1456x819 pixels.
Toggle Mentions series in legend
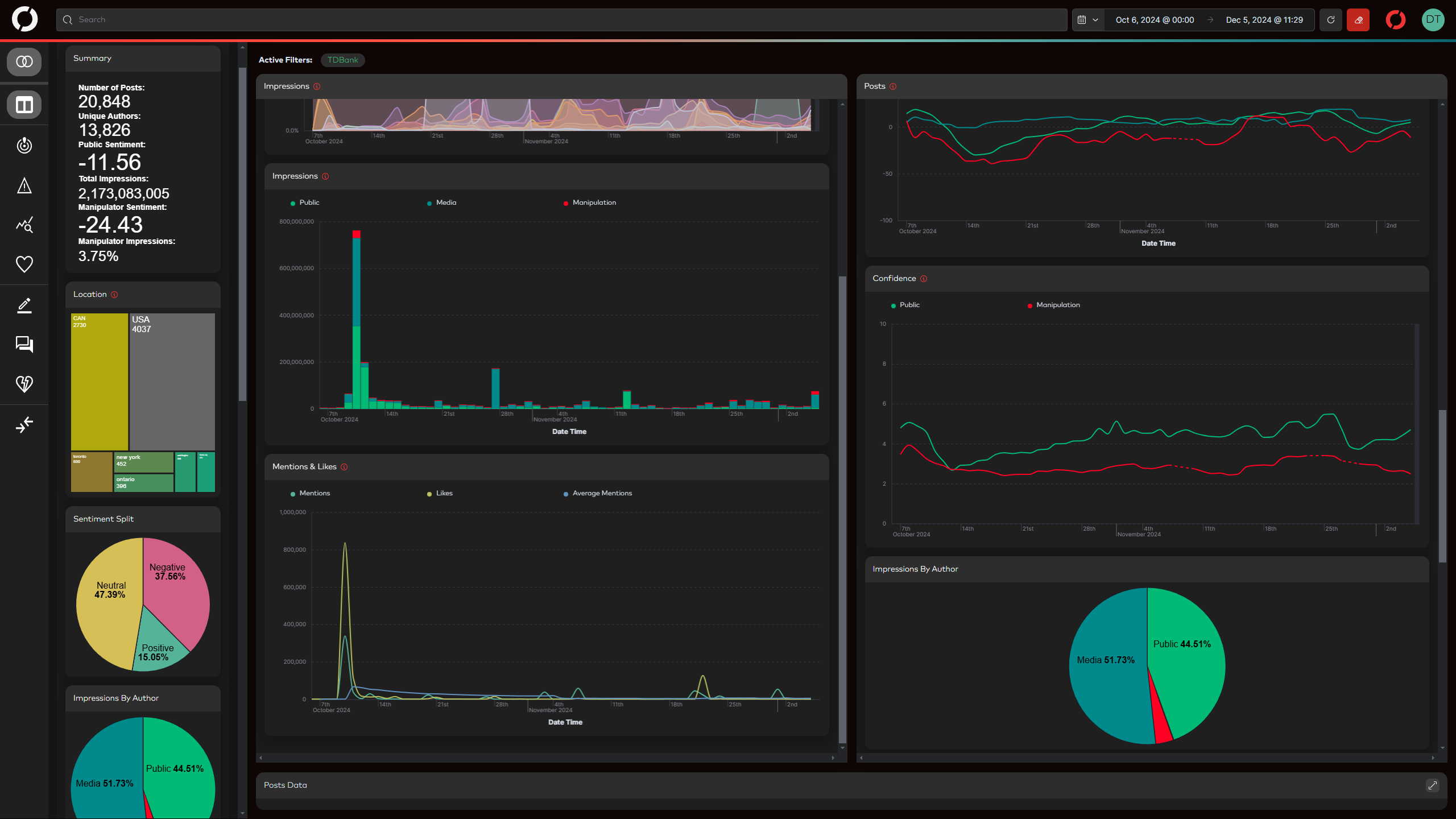(x=310, y=493)
